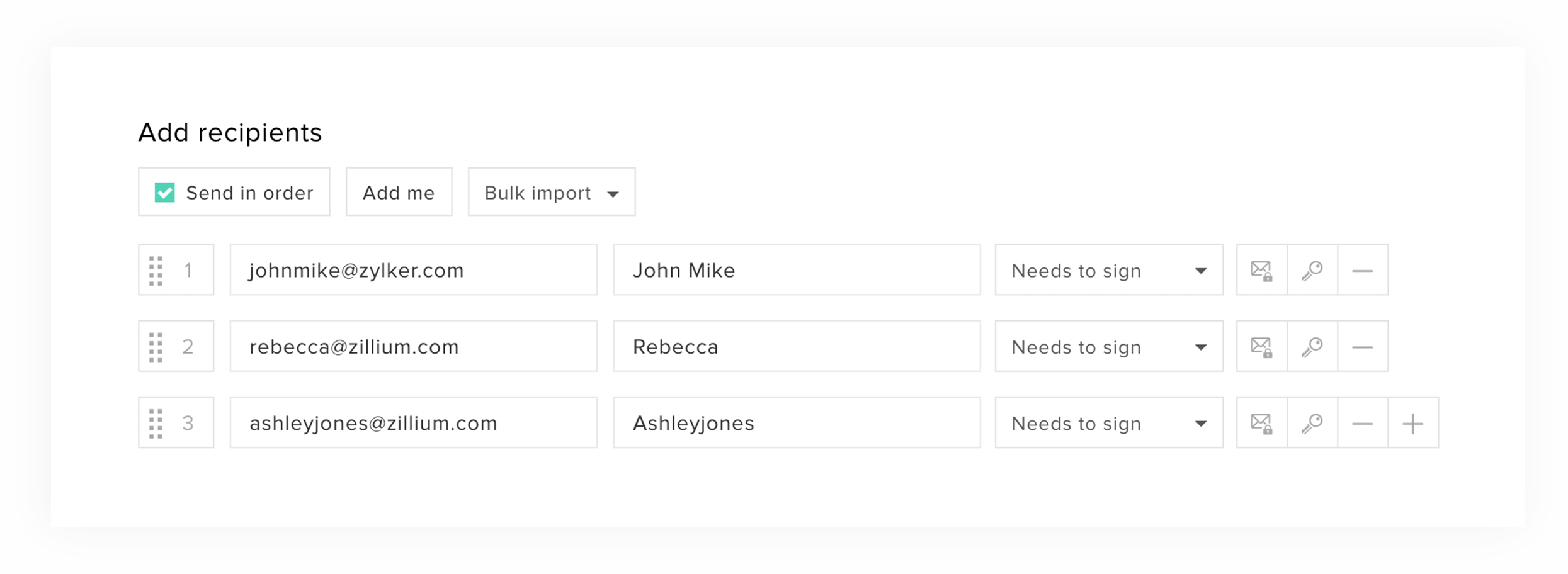
Task: Add new recipient with plus icon
Action: coord(1413,424)
